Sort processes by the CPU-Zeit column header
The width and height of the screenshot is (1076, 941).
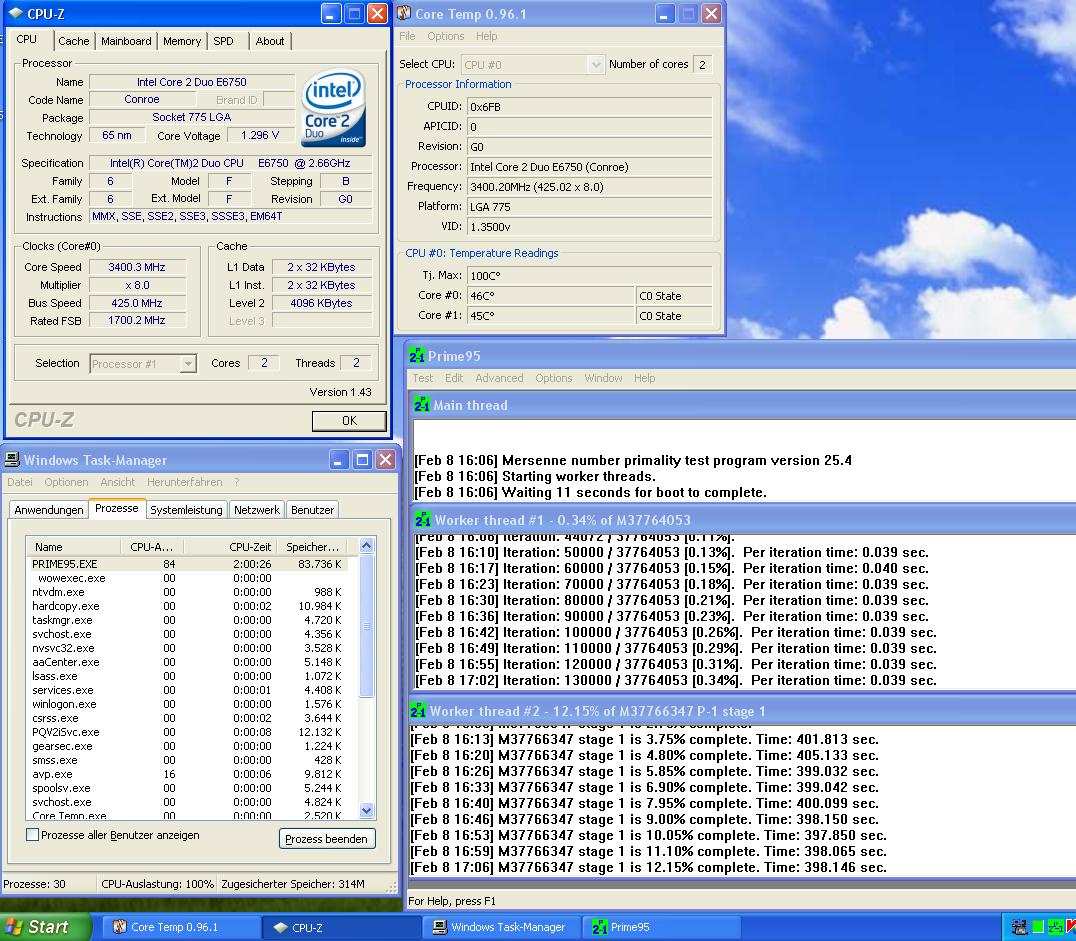[x=230, y=546]
